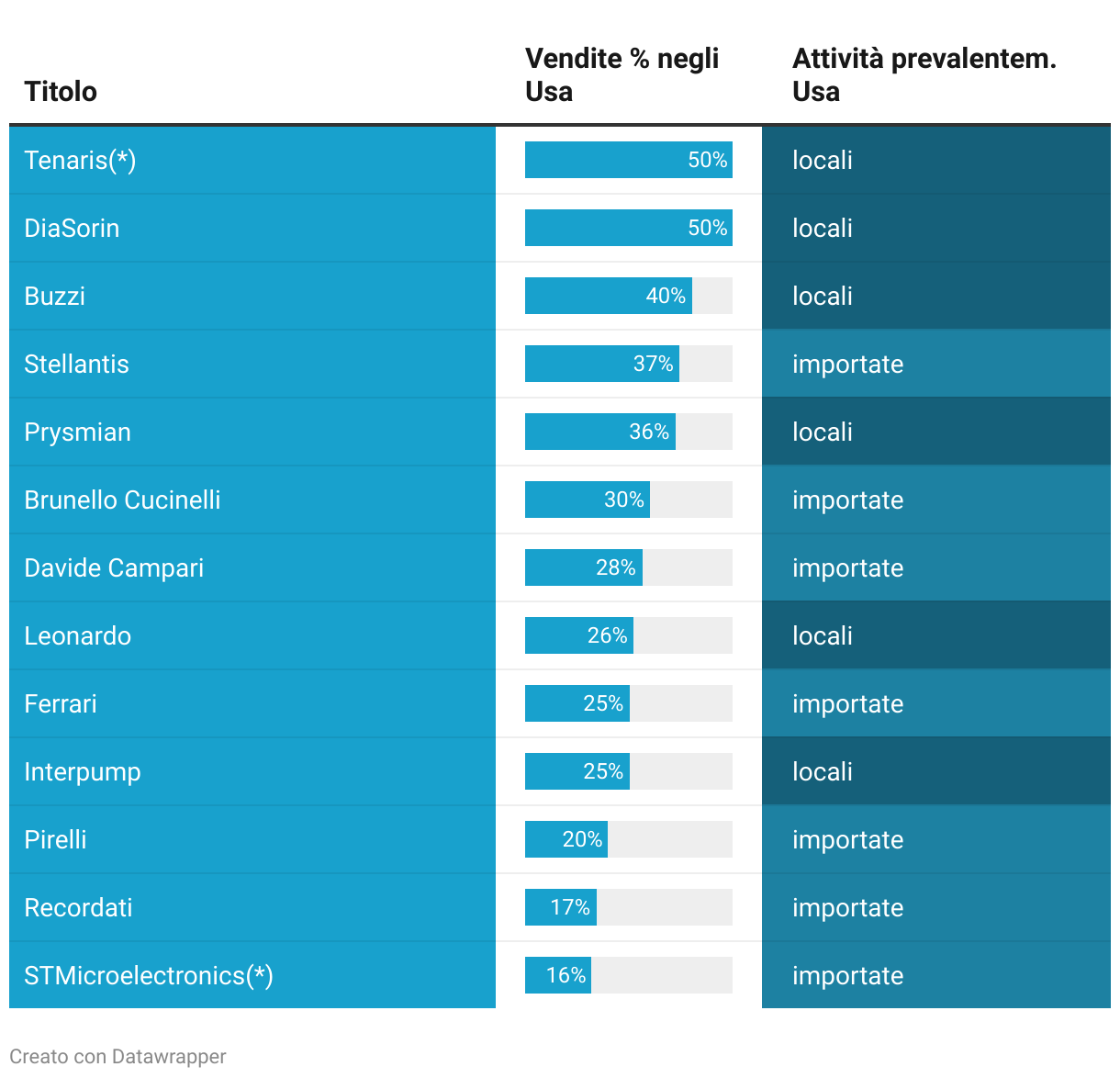Click the STMicroelectronics(*) title cell
This screenshot has width=1120, height=1078.
(x=149, y=976)
